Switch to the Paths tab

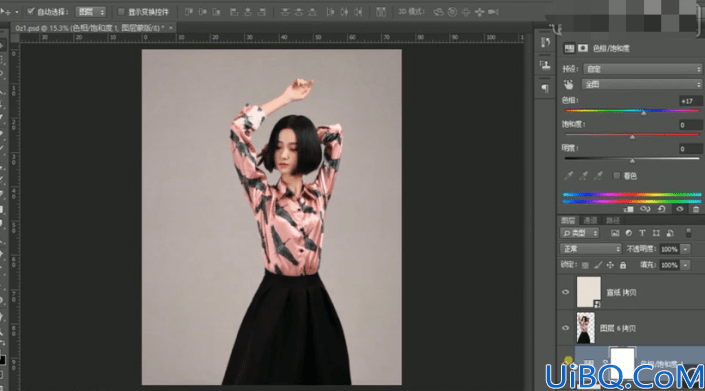point(613,220)
